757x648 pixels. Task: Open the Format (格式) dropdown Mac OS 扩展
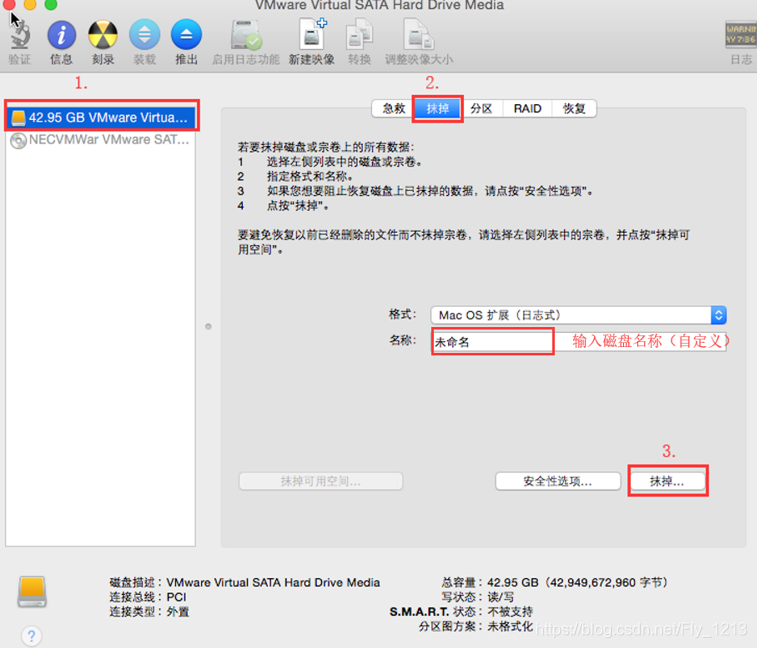pyautogui.click(x=578, y=315)
